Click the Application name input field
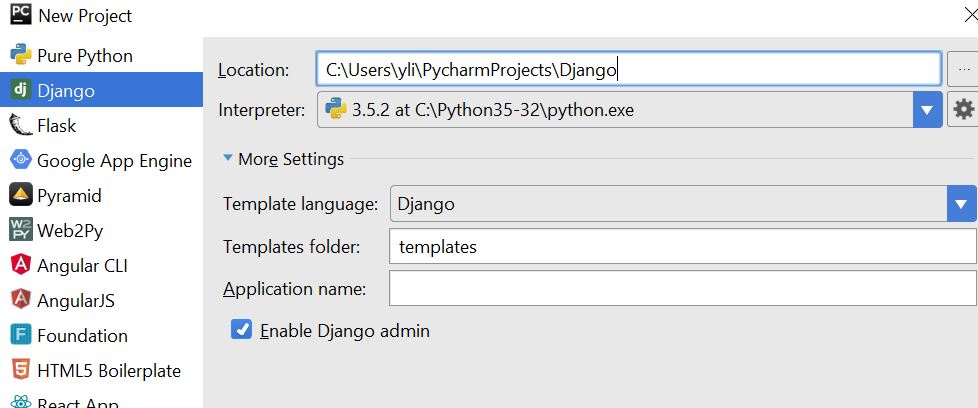 682,288
